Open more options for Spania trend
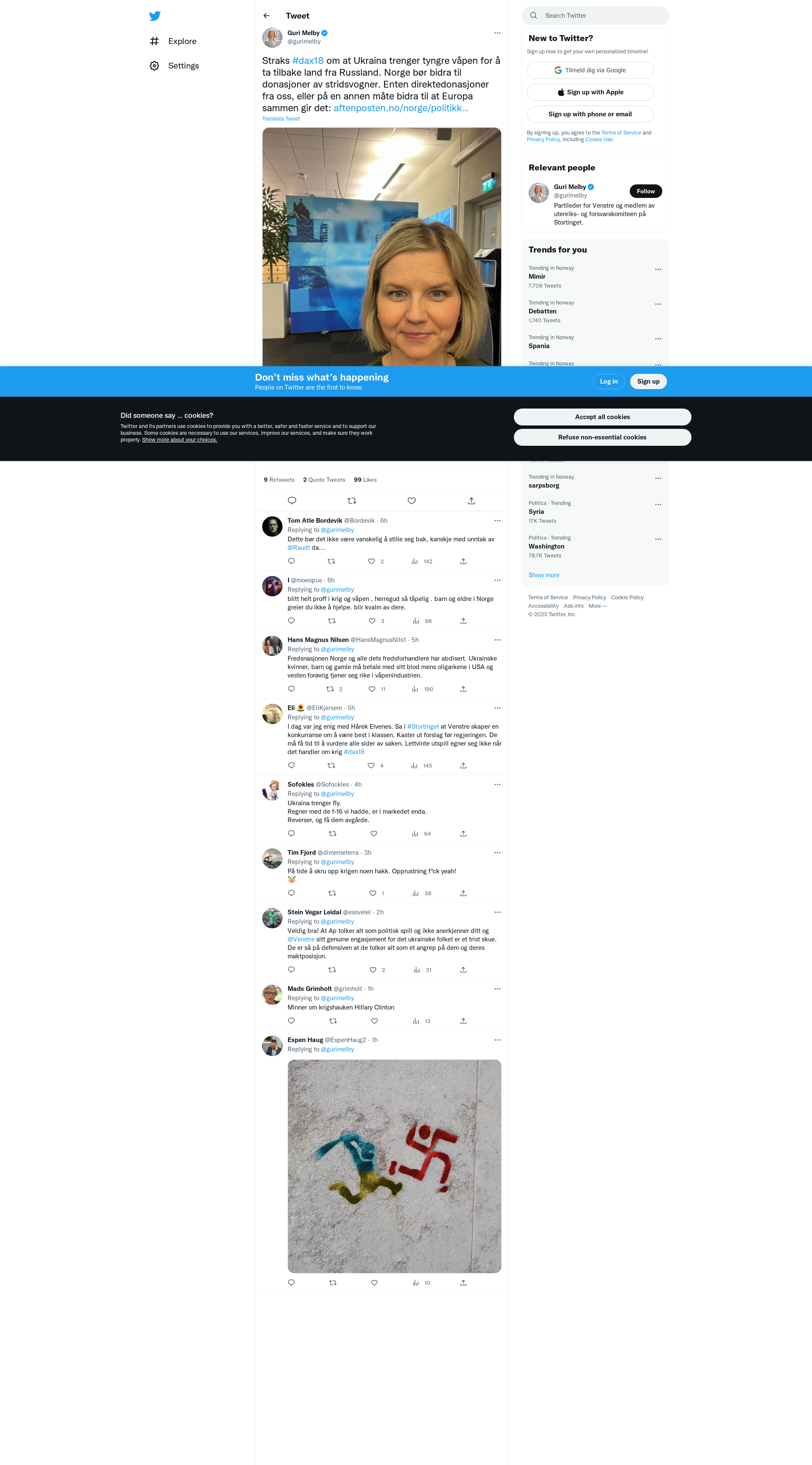The width and height of the screenshot is (812, 1465). pos(658,339)
